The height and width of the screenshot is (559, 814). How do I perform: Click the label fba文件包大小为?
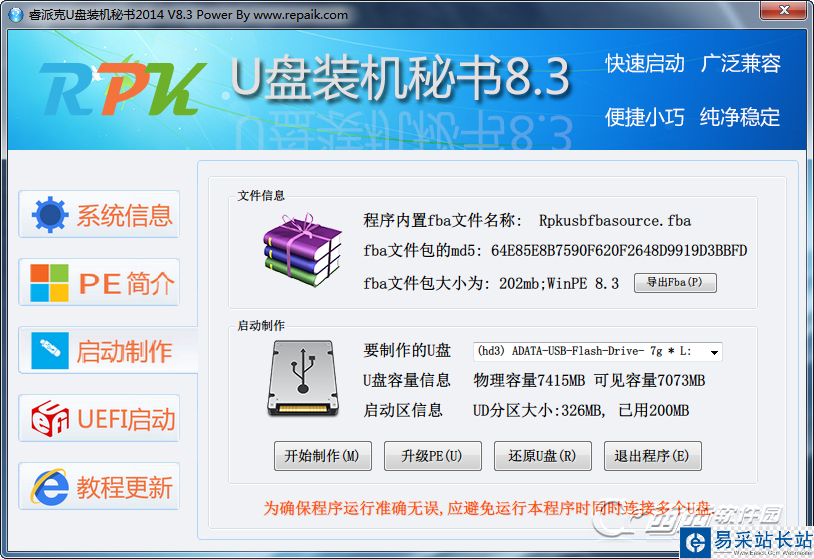[427, 283]
